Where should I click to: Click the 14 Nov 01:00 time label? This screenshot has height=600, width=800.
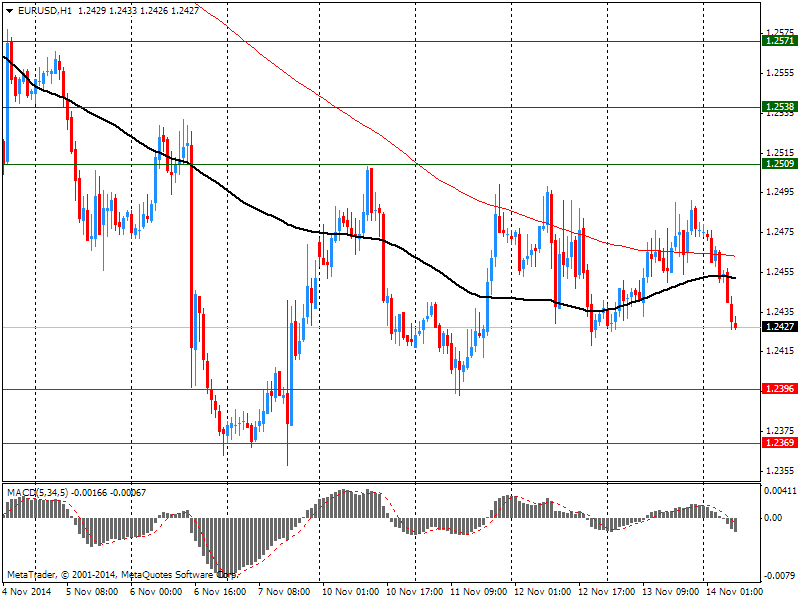click(734, 591)
